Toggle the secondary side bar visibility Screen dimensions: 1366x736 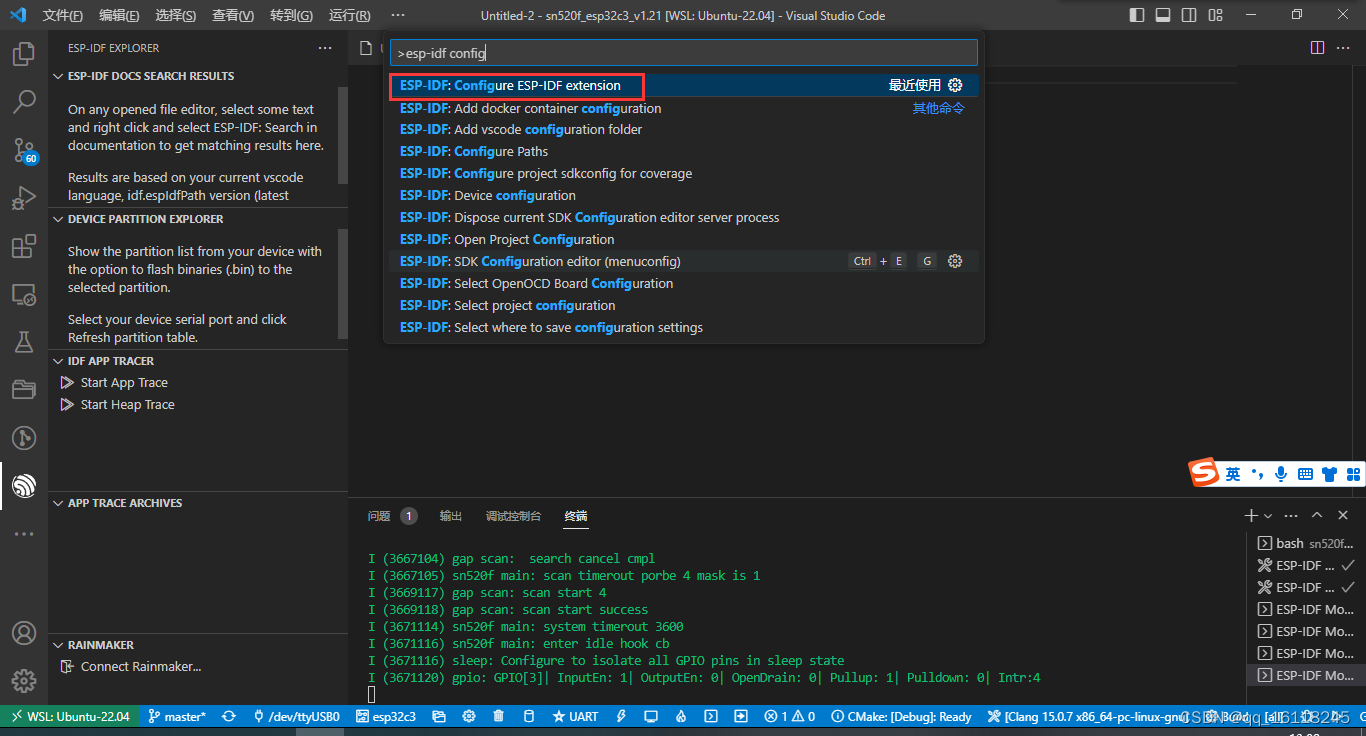click(1189, 15)
